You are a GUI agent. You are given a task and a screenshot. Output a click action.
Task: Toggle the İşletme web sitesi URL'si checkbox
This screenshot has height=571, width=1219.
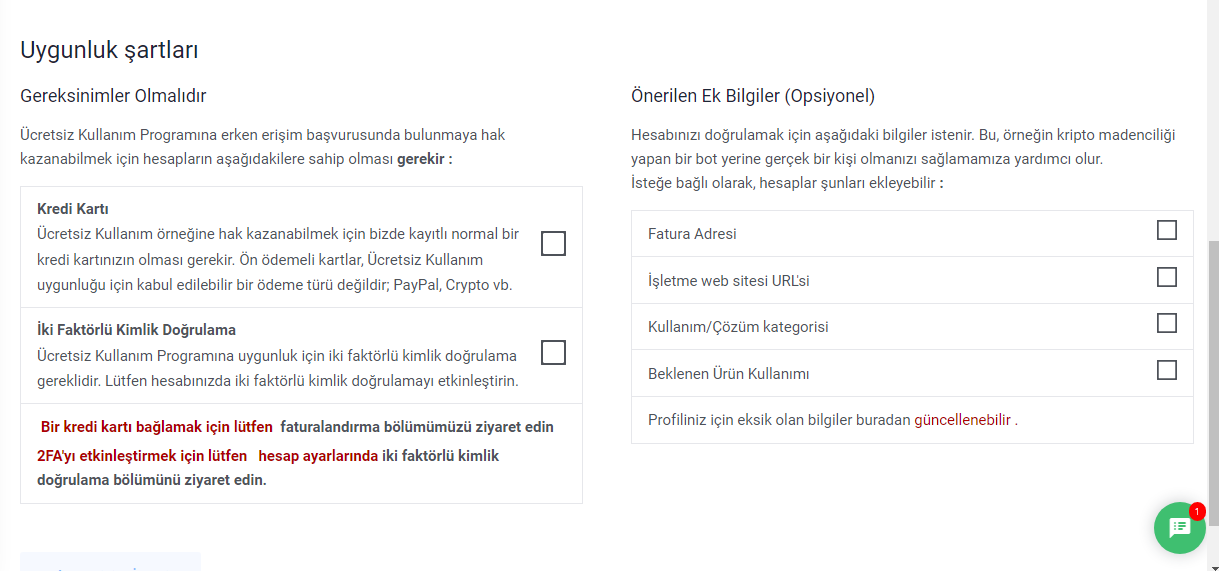click(1166, 277)
